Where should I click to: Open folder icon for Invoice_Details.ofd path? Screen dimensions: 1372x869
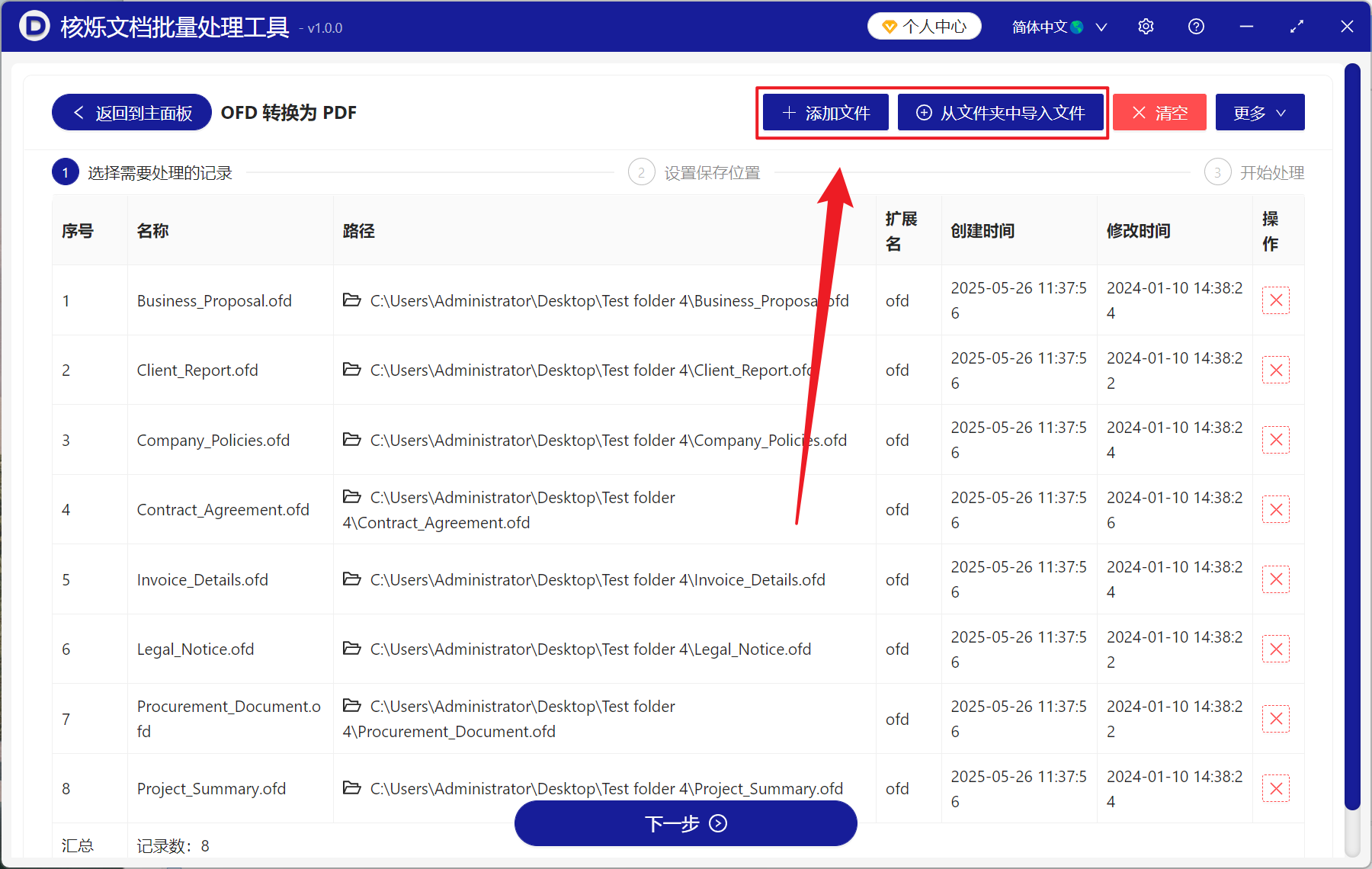coord(351,579)
